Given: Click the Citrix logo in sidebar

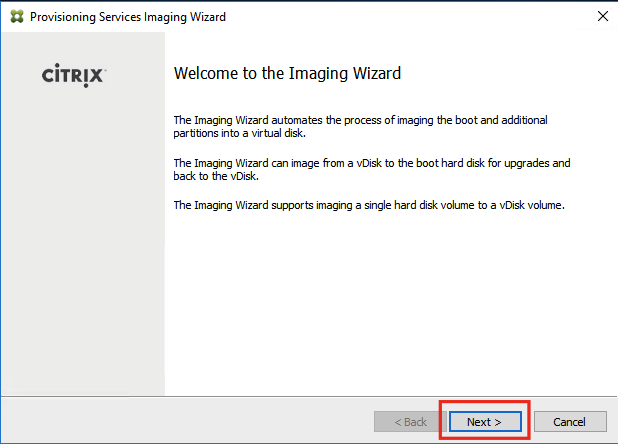Looking at the screenshot, I should 74,75.
